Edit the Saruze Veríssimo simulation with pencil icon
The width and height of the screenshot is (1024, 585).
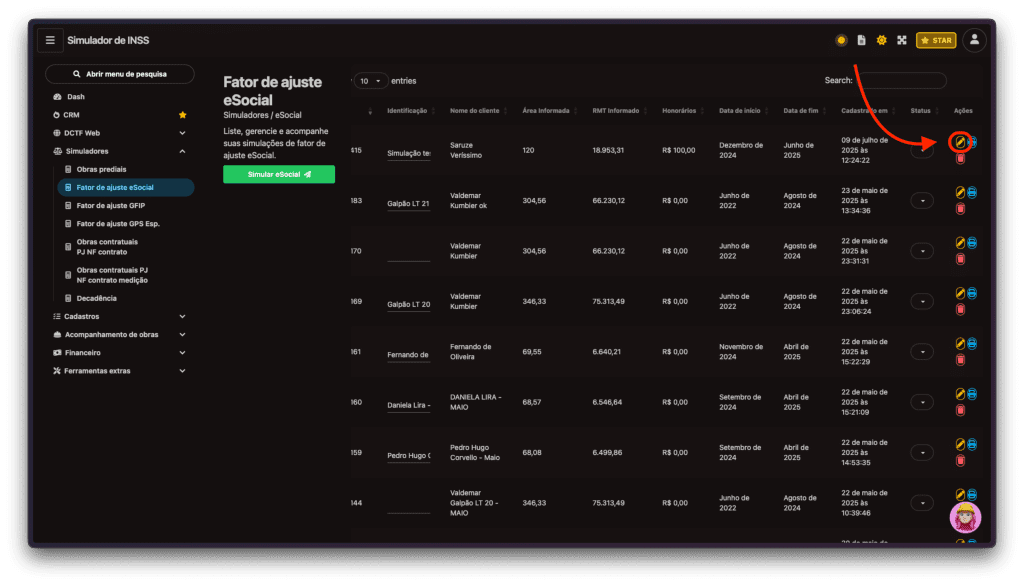click(x=960, y=142)
